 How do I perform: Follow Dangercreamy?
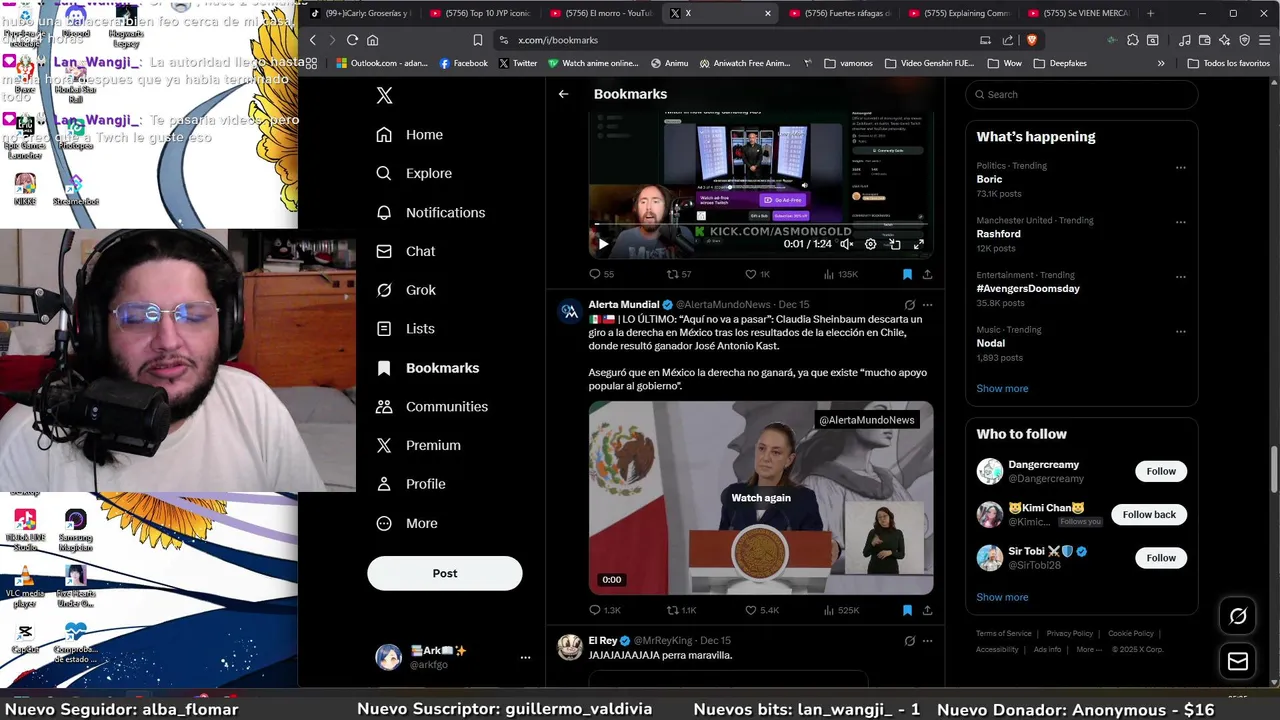point(1161,471)
